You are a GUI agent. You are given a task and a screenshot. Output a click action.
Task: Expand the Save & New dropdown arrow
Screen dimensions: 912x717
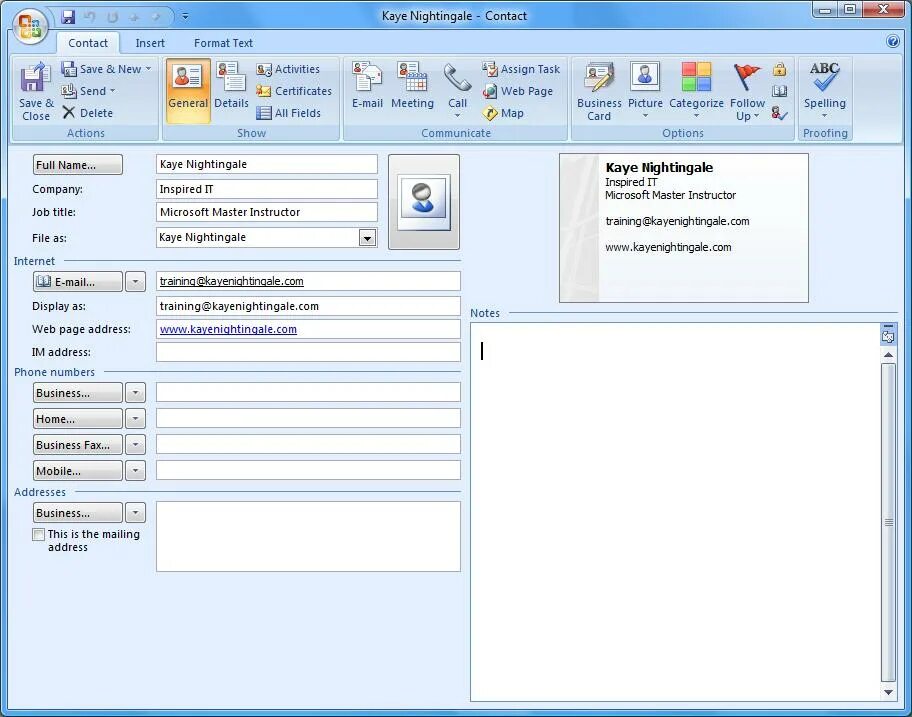pos(148,69)
